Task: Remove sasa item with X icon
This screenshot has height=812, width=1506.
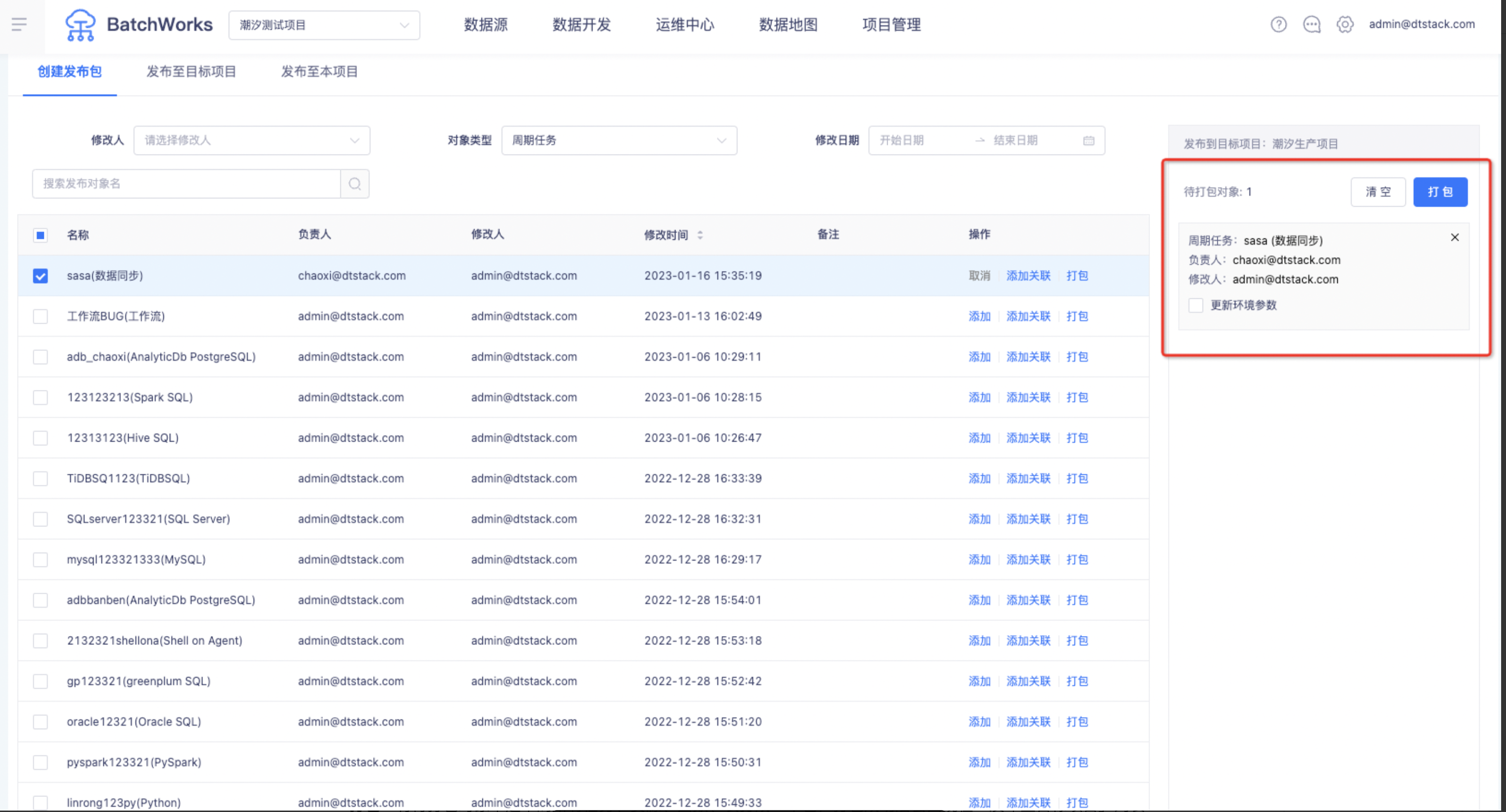Action: (x=1455, y=237)
